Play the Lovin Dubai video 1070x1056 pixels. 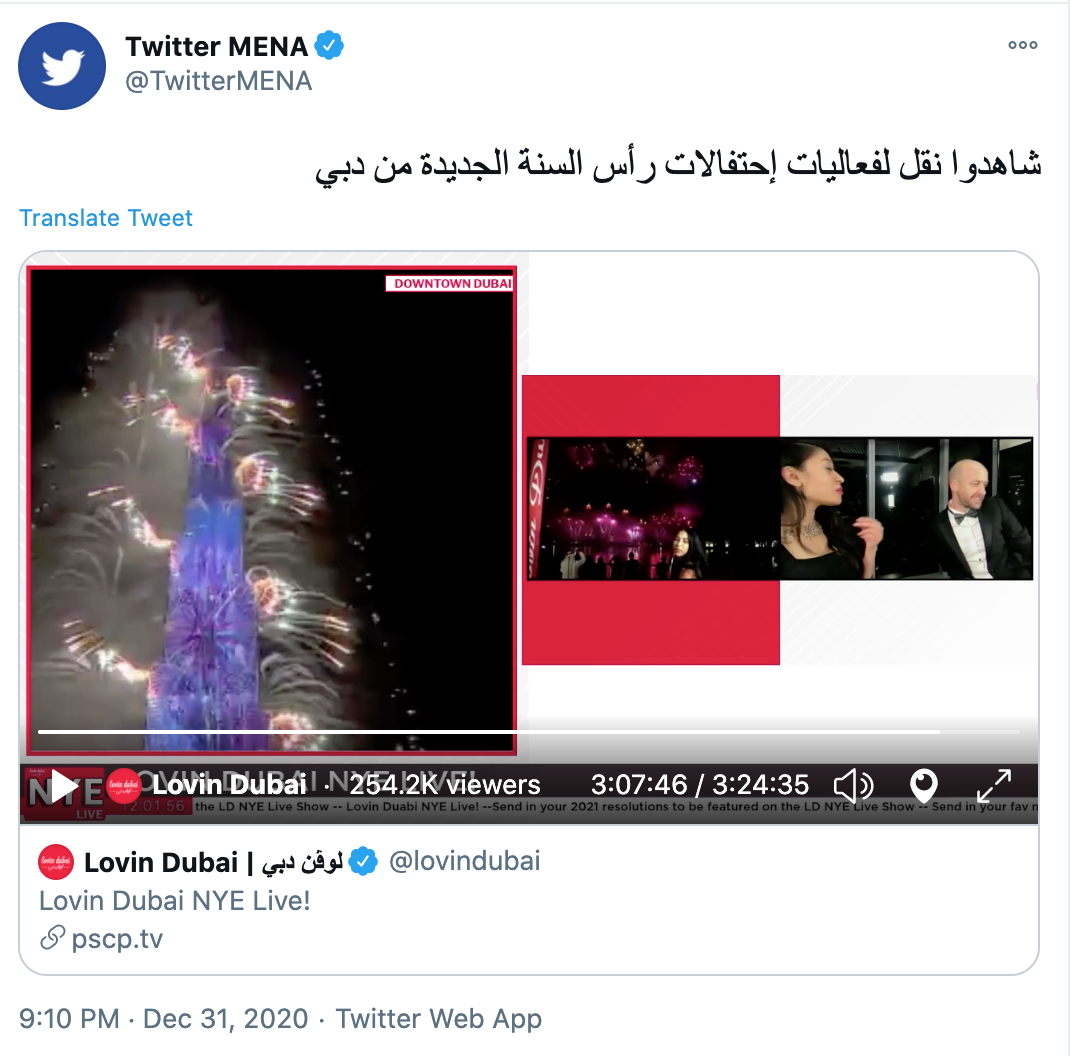pyautogui.click(x=64, y=786)
